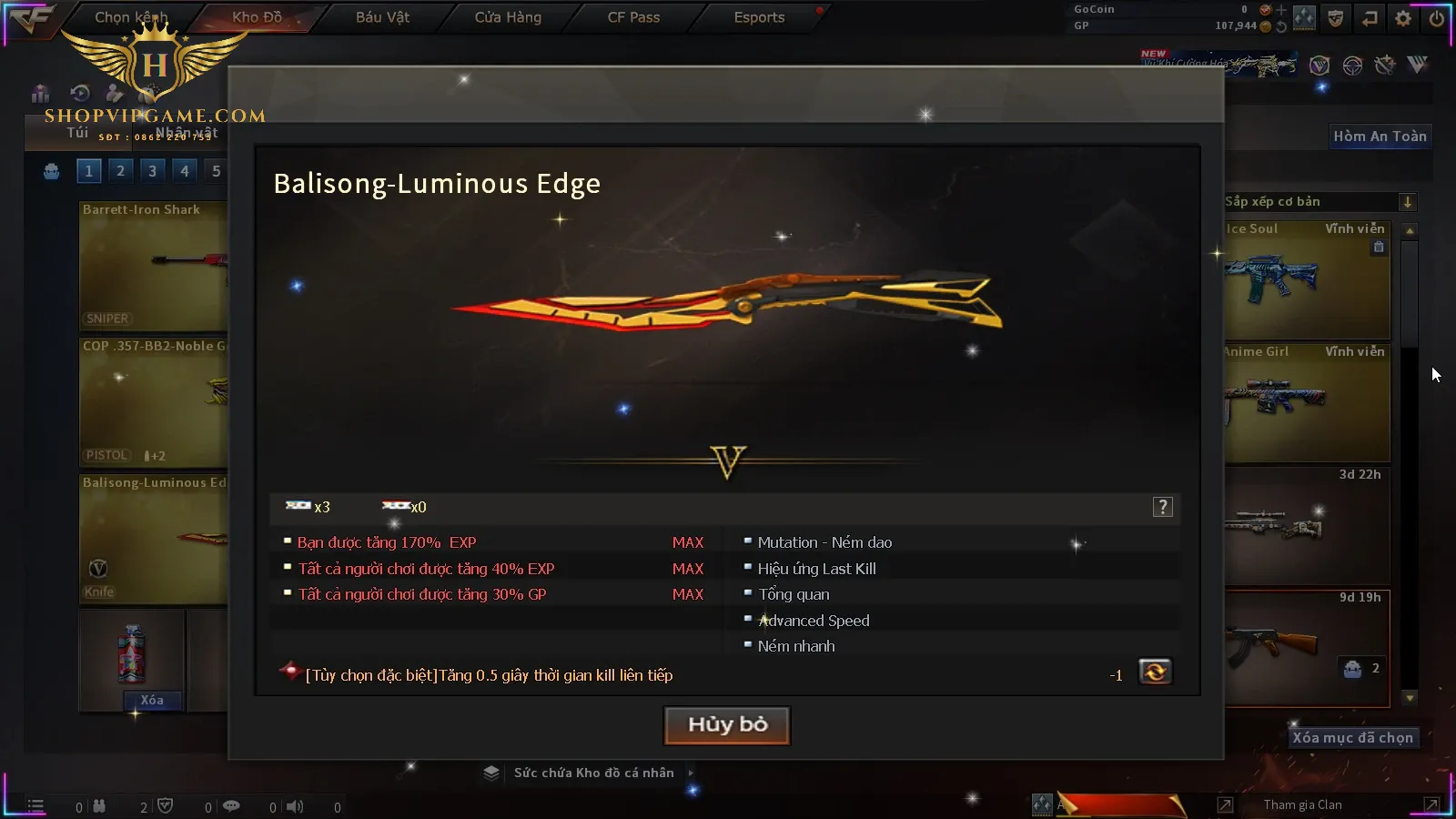Viewport: 1456px width, 819px height.
Task: Open the Hòm An Toàn button
Action: click(1380, 136)
